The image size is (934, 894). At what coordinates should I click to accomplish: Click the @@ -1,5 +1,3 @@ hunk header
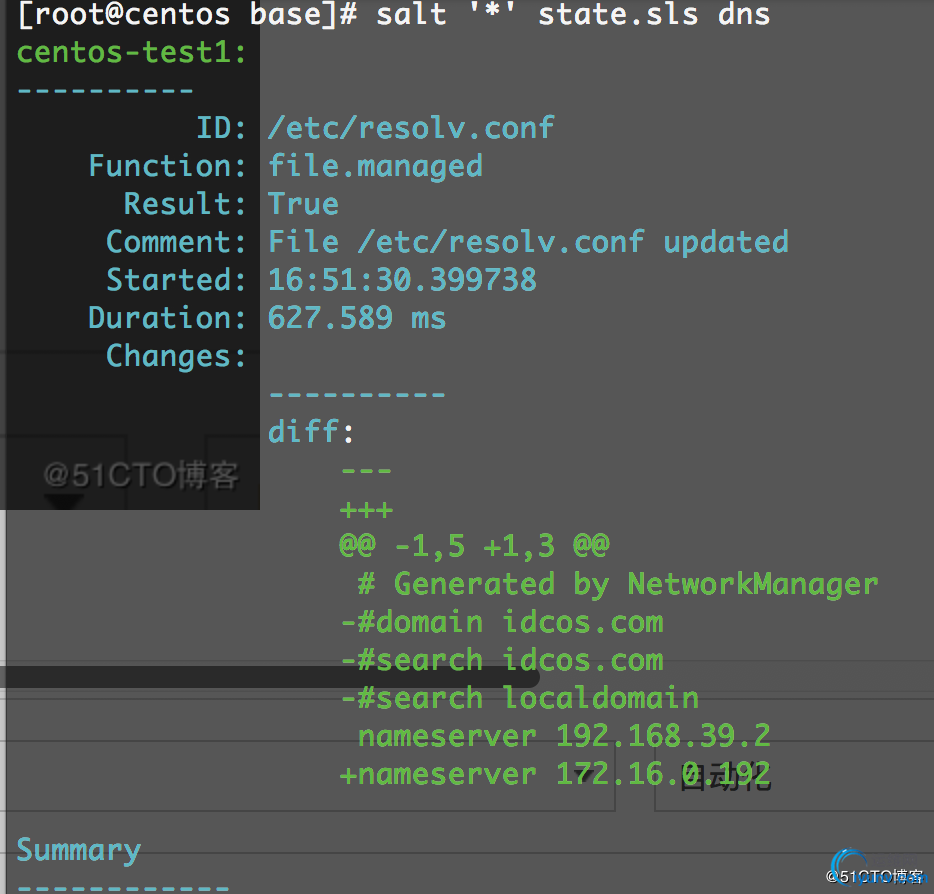pos(474,546)
